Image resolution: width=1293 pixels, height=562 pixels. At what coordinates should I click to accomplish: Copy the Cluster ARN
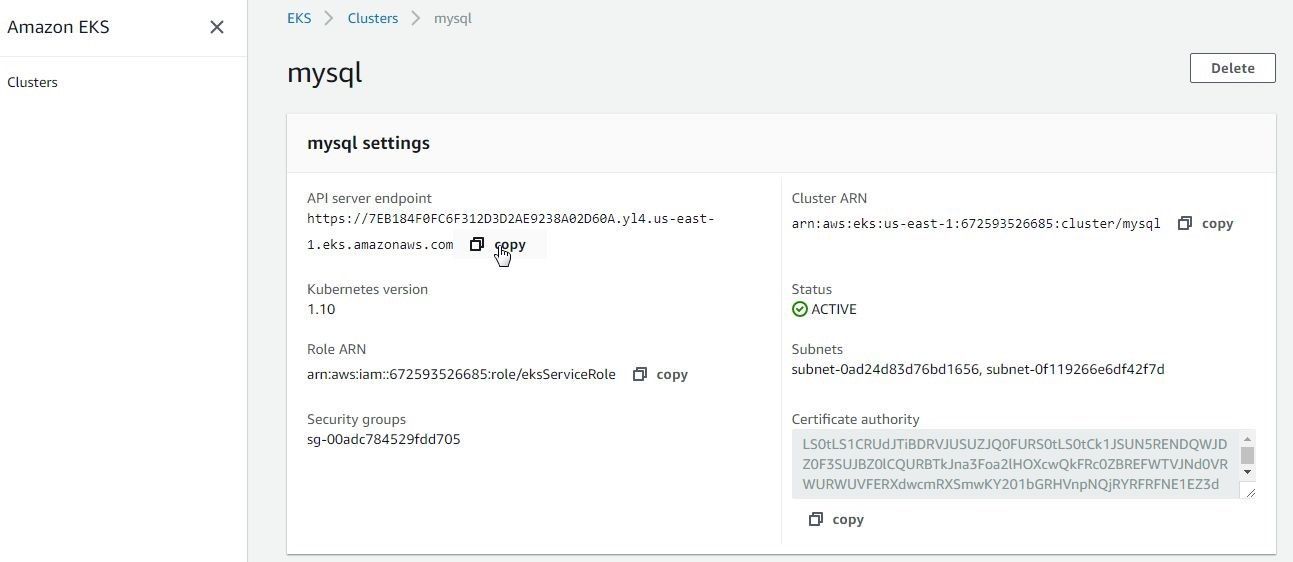1205,223
